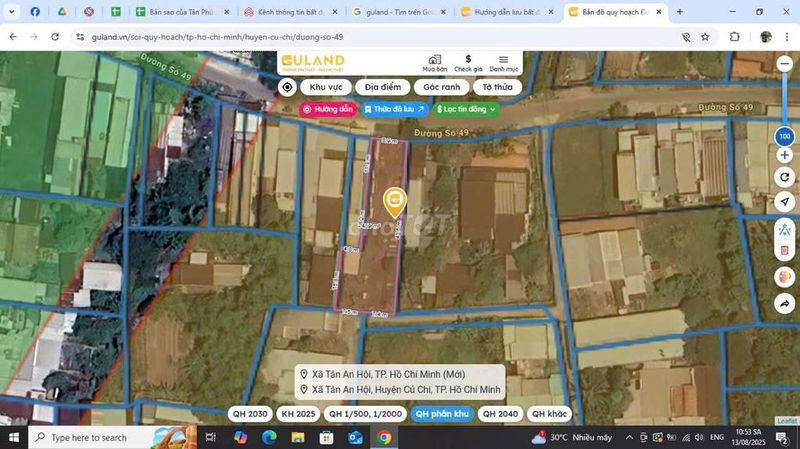Viewport: 800px width, 449px height.
Task: Click the yellow Guland marker pin
Action: pyautogui.click(x=395, y=201)
